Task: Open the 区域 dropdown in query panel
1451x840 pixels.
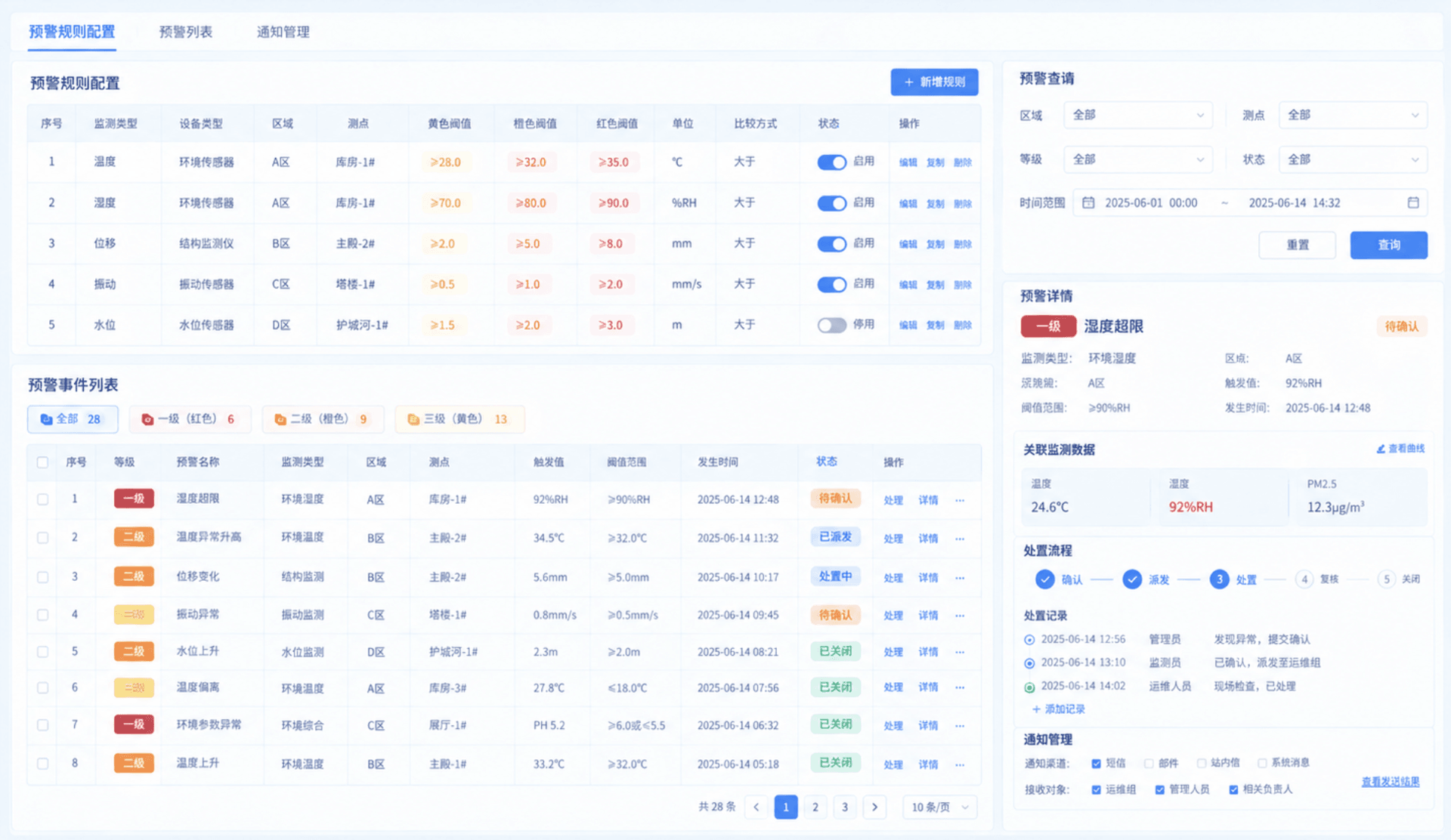Action: (1137, 115)
